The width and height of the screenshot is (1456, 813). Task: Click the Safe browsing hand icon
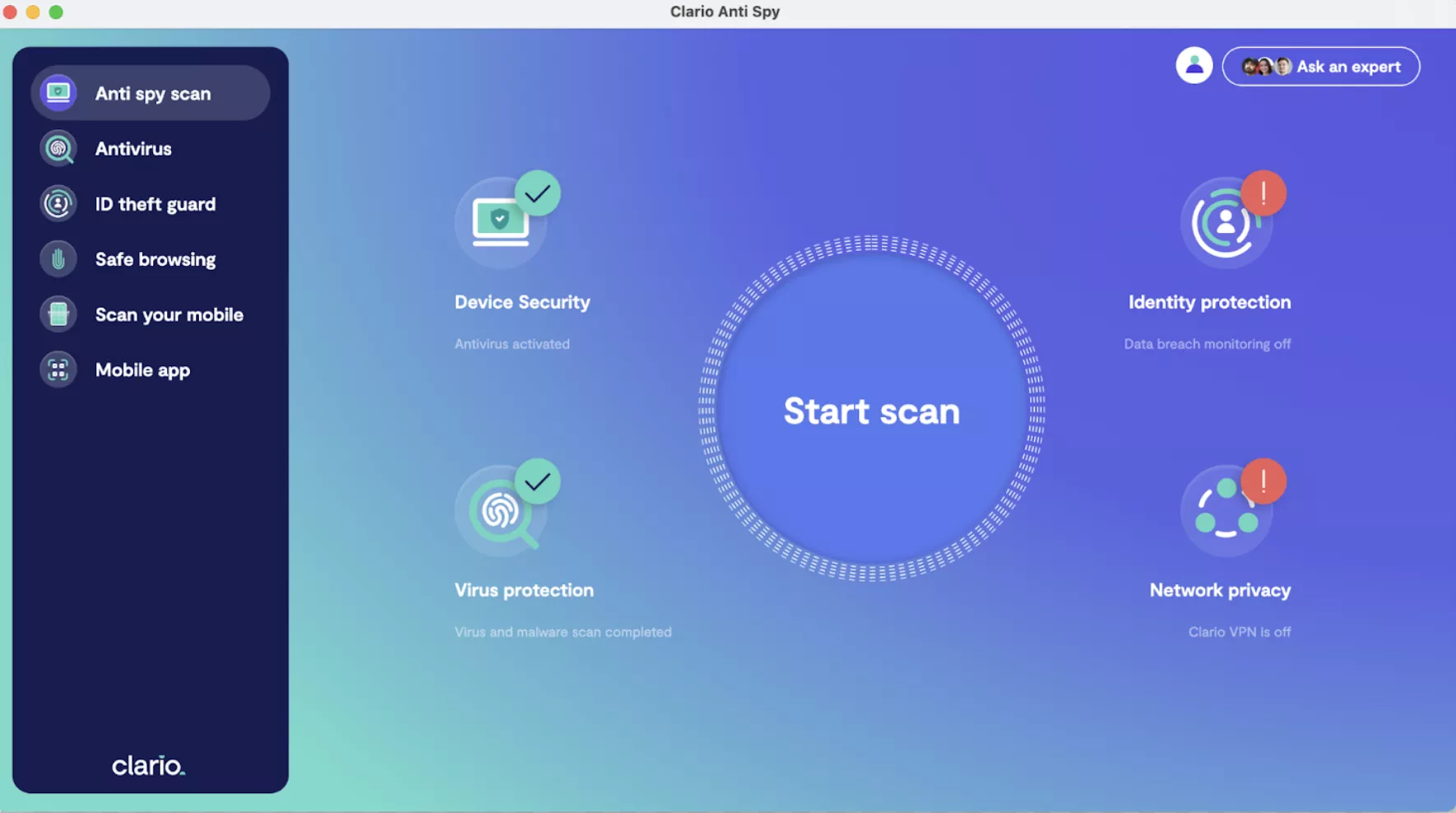[x=58, y=259]
